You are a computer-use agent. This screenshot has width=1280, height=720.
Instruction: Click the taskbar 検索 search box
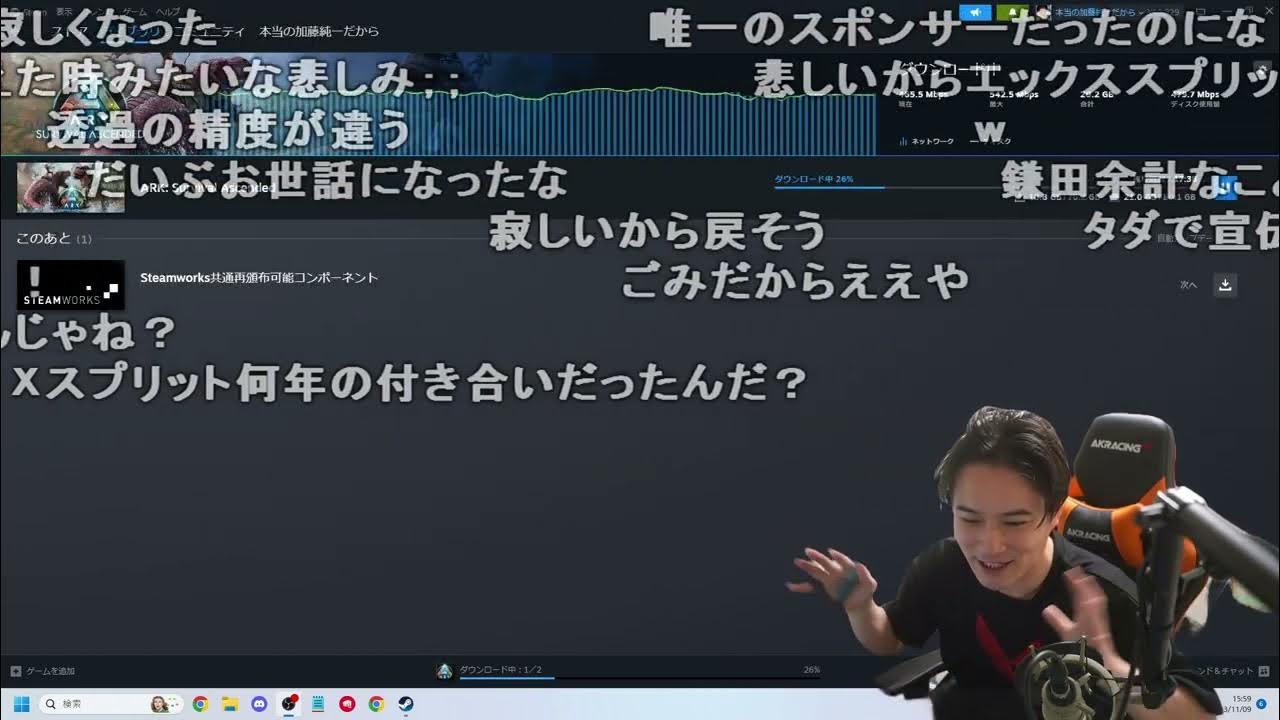point(111,704)
